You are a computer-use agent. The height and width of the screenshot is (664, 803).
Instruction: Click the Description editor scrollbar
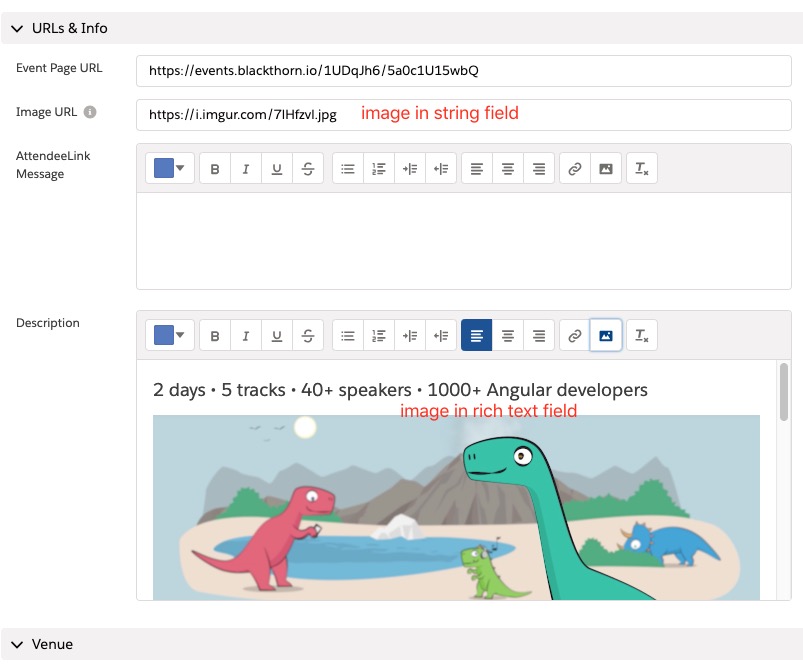click(x=784, y=392)
